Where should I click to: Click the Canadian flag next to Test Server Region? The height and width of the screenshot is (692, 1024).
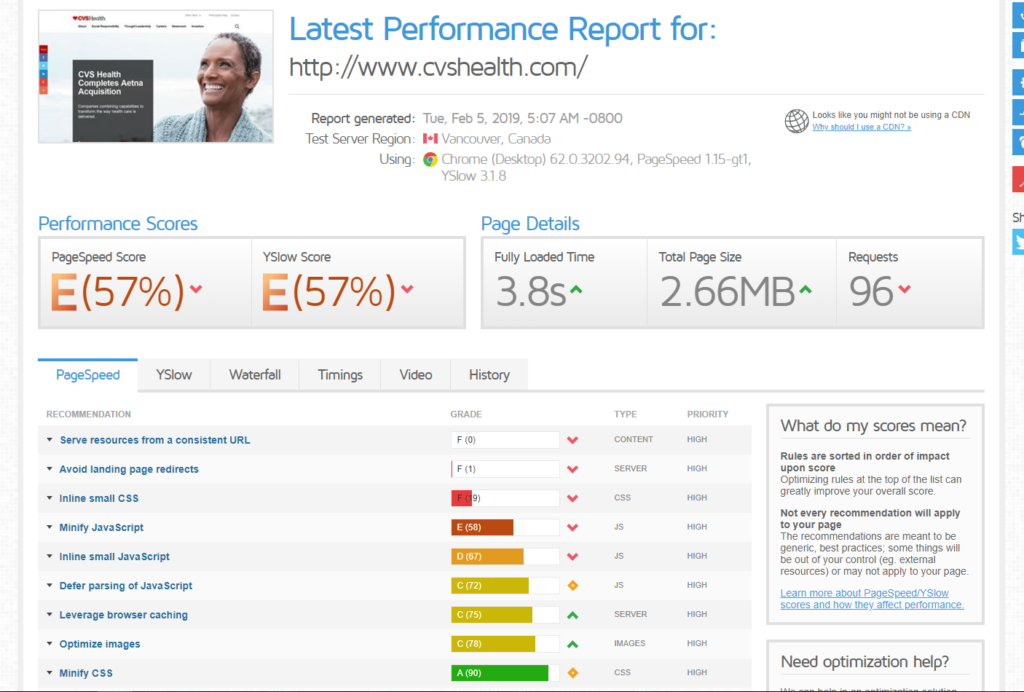(432, 139)
